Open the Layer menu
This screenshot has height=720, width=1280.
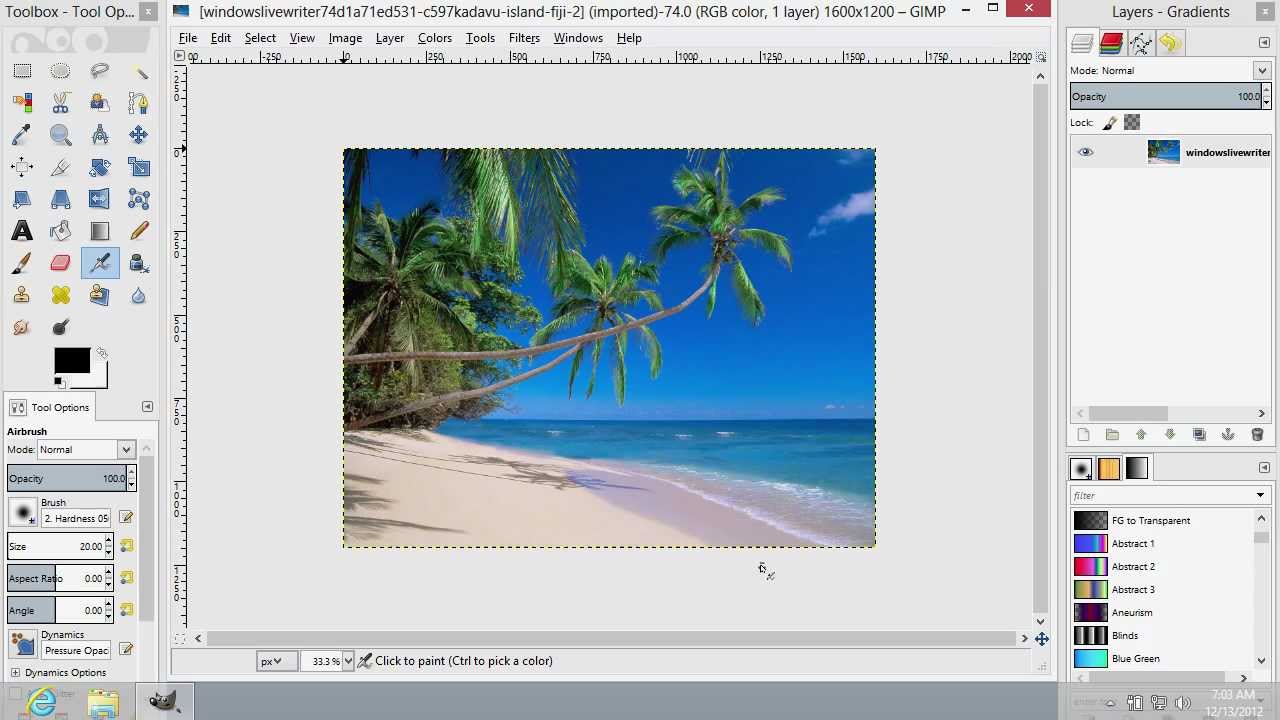(390, 38)
